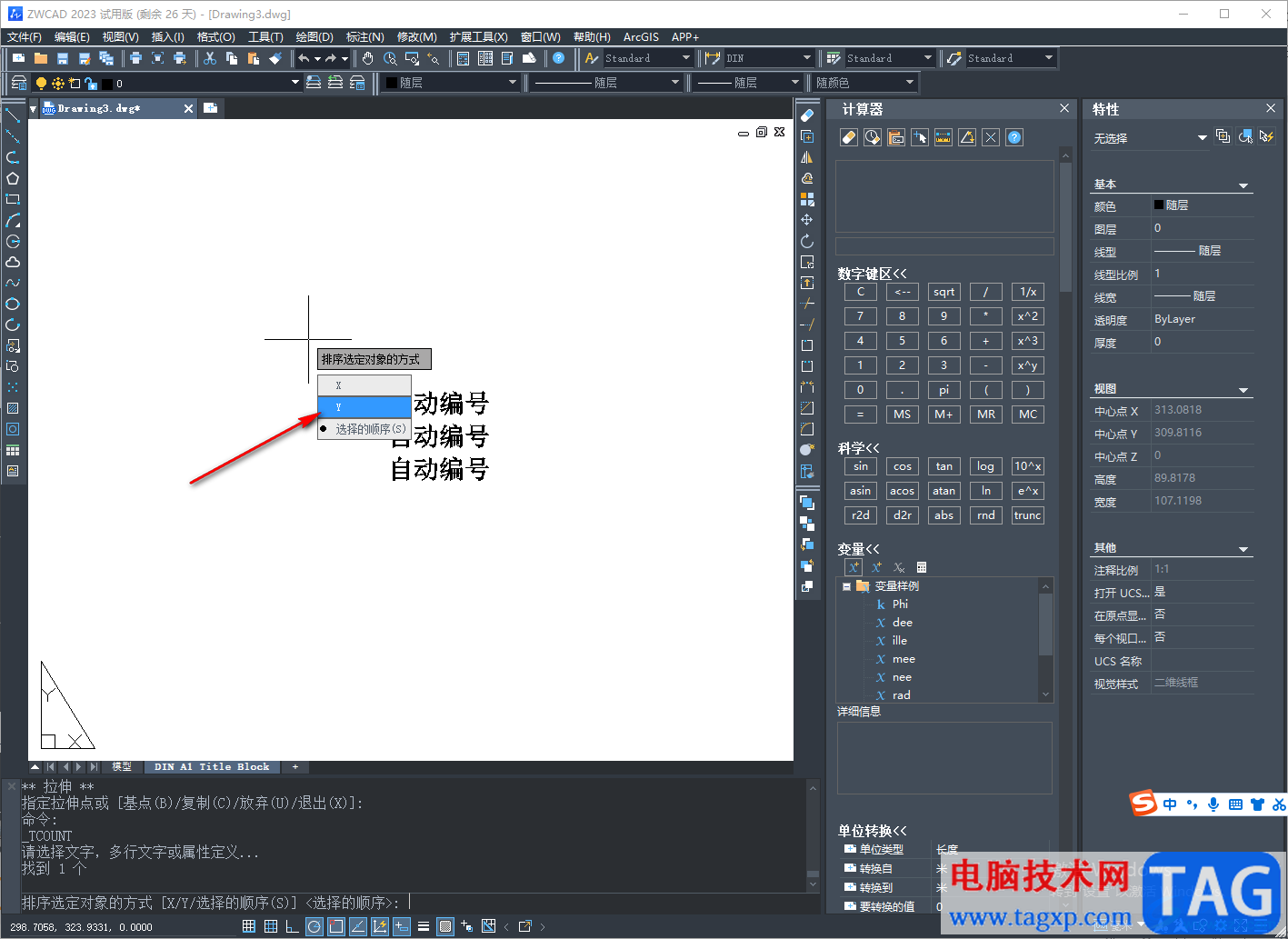1288x939 pixels.
Task: Select the Line drawing tool
Action: (x=13, y=115)
